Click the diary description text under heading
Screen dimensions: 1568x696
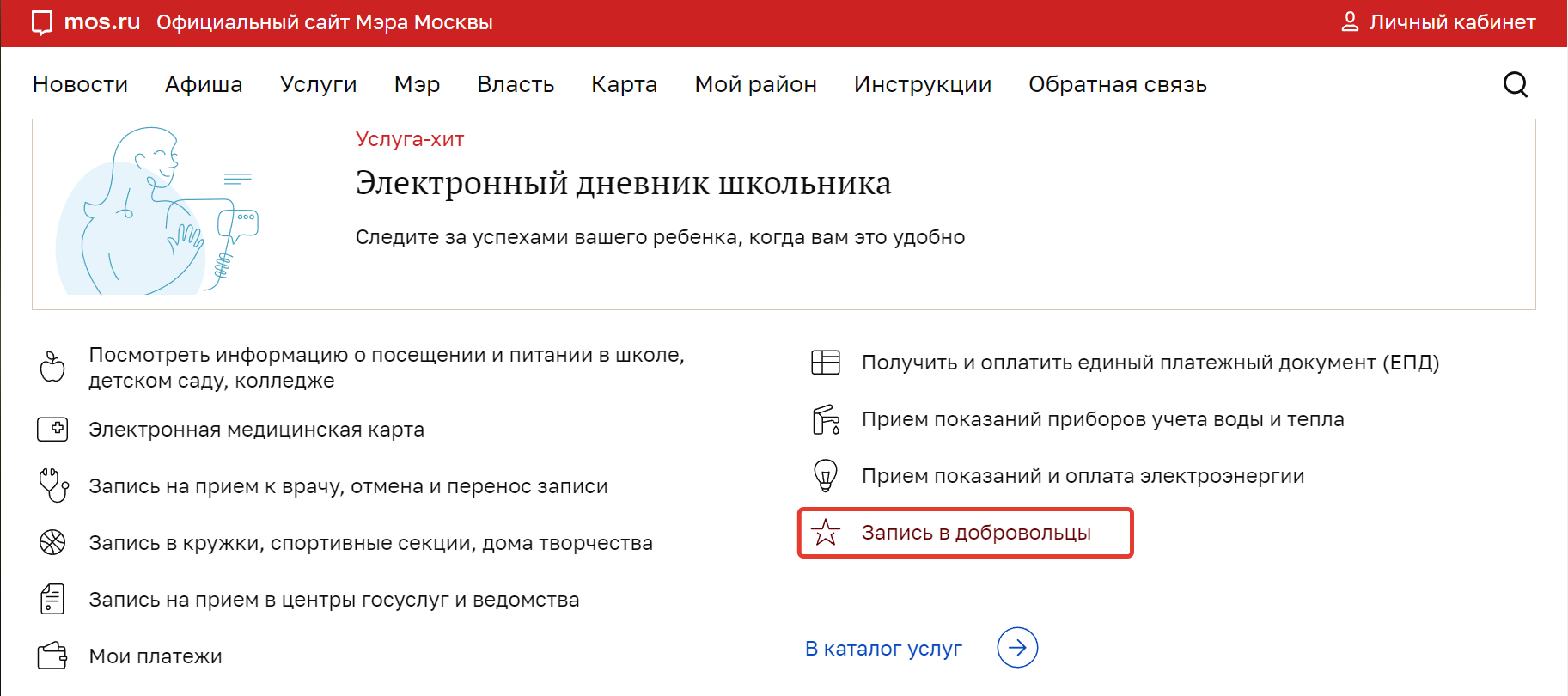pos(660,237)
